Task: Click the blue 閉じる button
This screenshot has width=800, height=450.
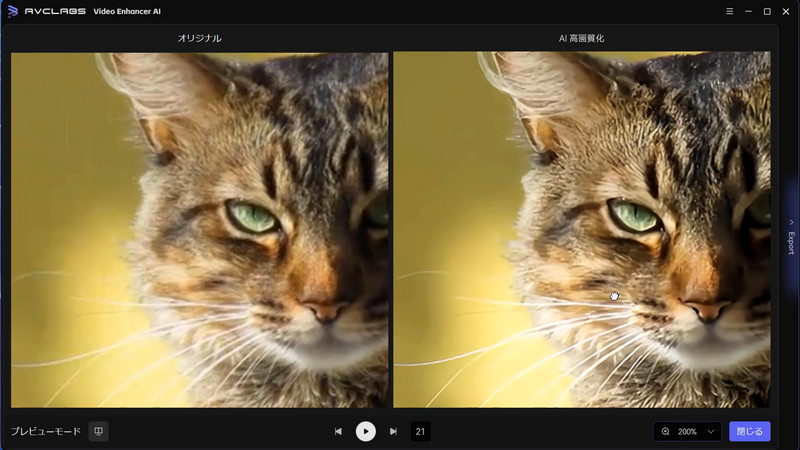Action: tap(749, 432)
